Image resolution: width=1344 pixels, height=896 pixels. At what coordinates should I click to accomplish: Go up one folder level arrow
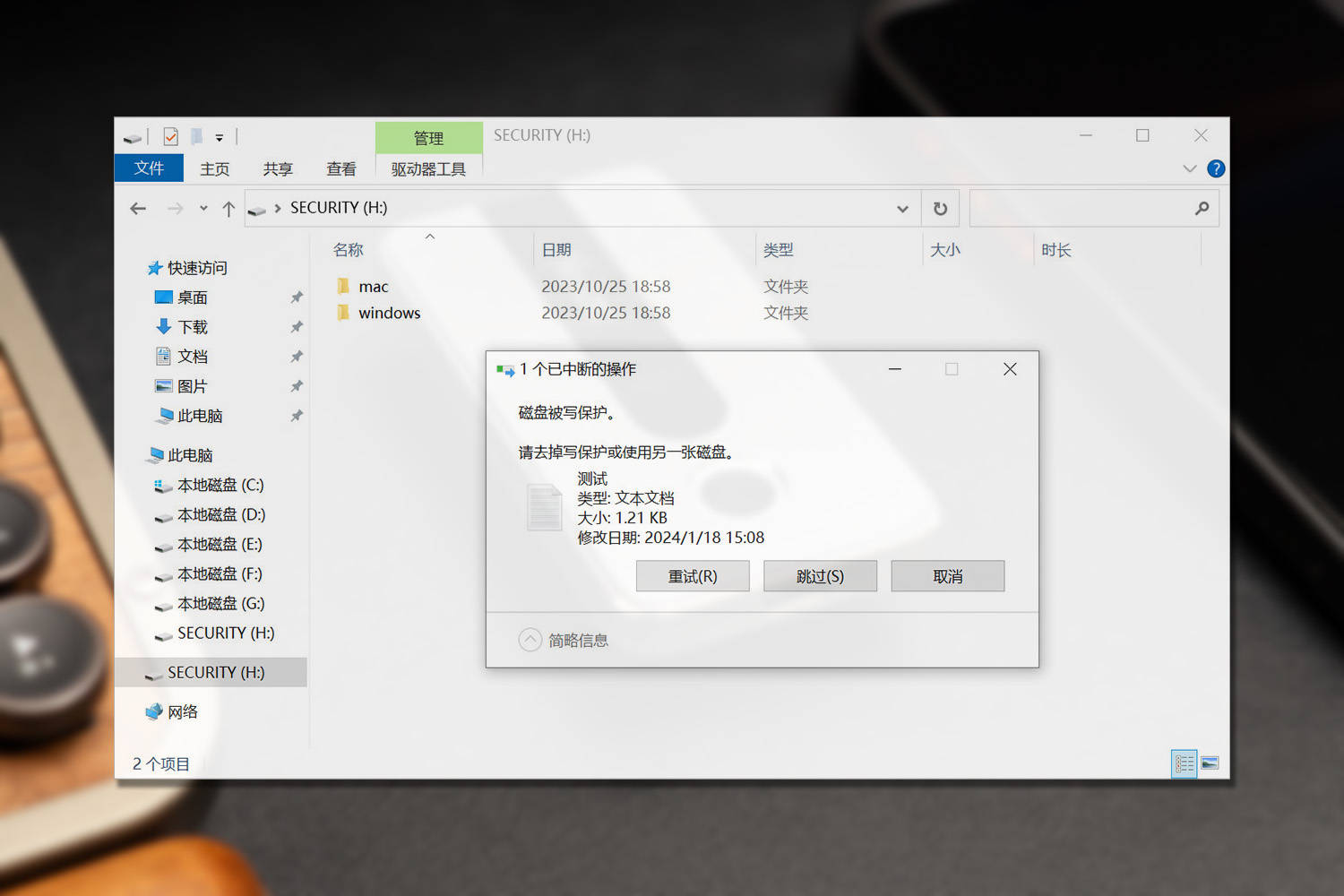pos(228,209)
